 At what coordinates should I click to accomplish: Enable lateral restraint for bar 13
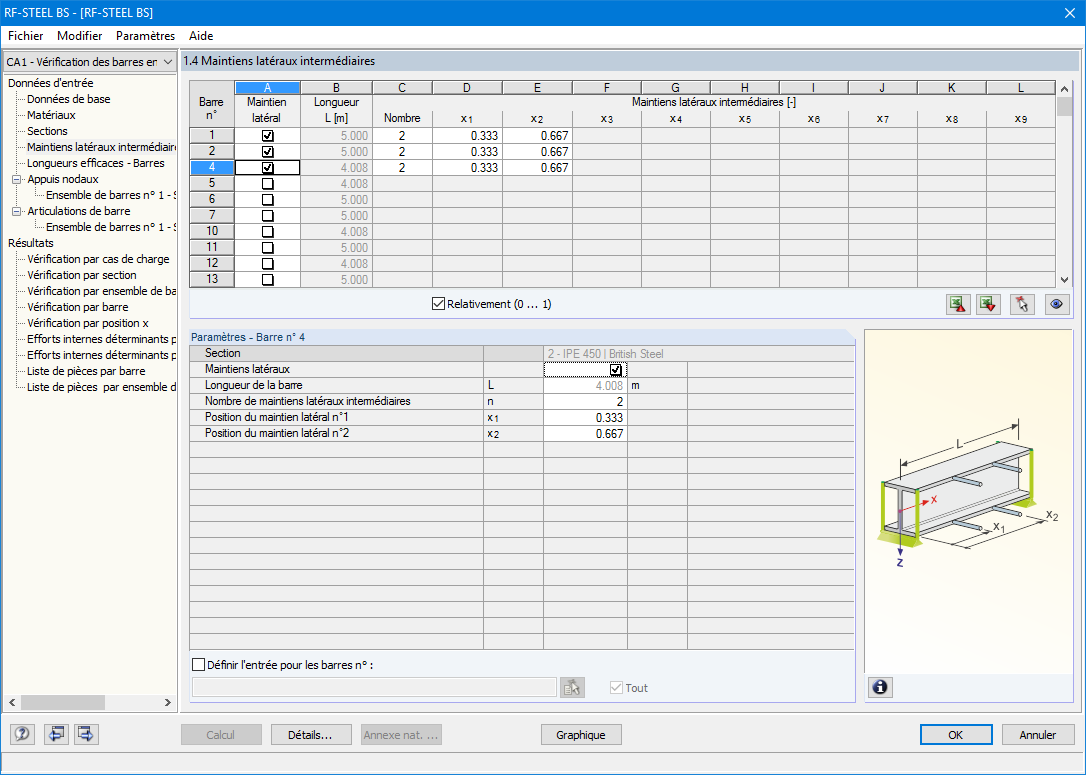267,280
